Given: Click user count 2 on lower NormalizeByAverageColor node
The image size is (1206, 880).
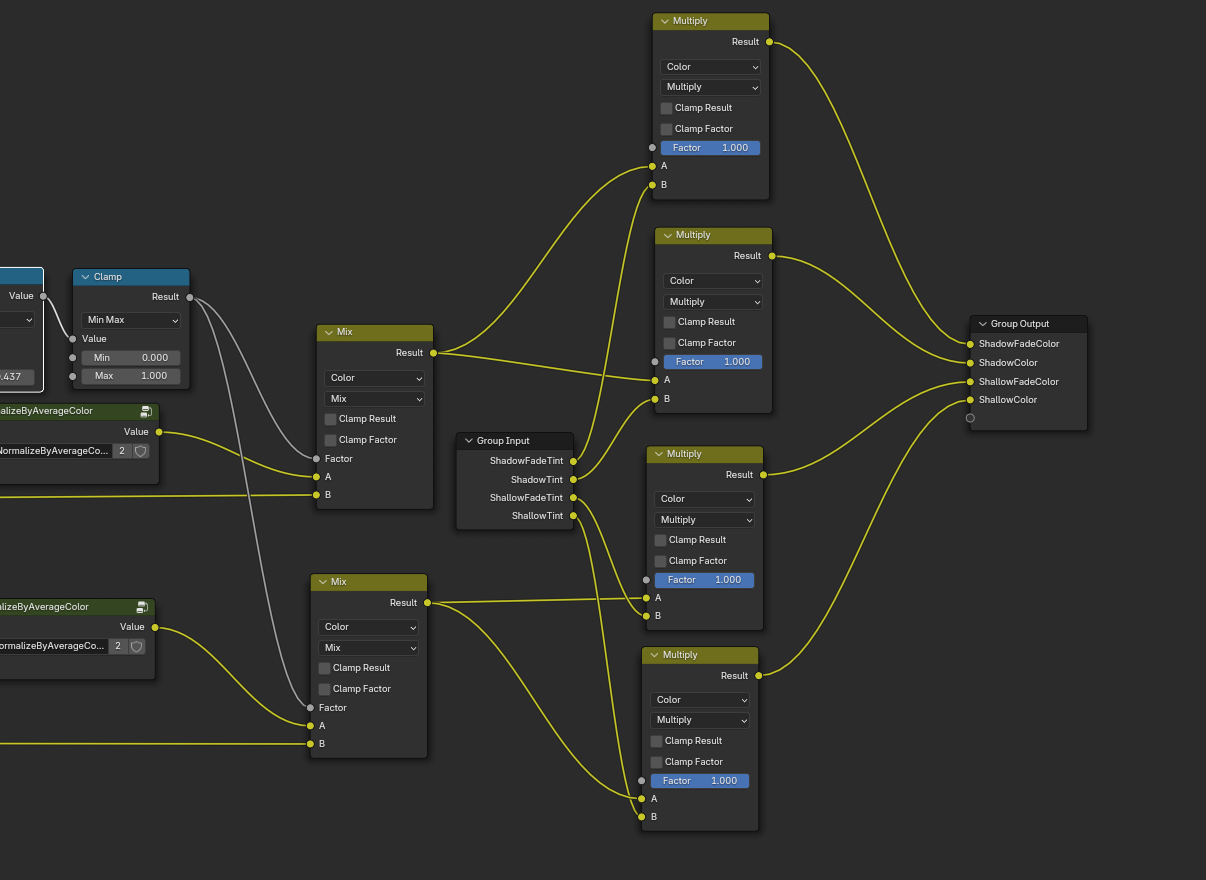Looking at the screenshot, I should (x=118, y=646).
